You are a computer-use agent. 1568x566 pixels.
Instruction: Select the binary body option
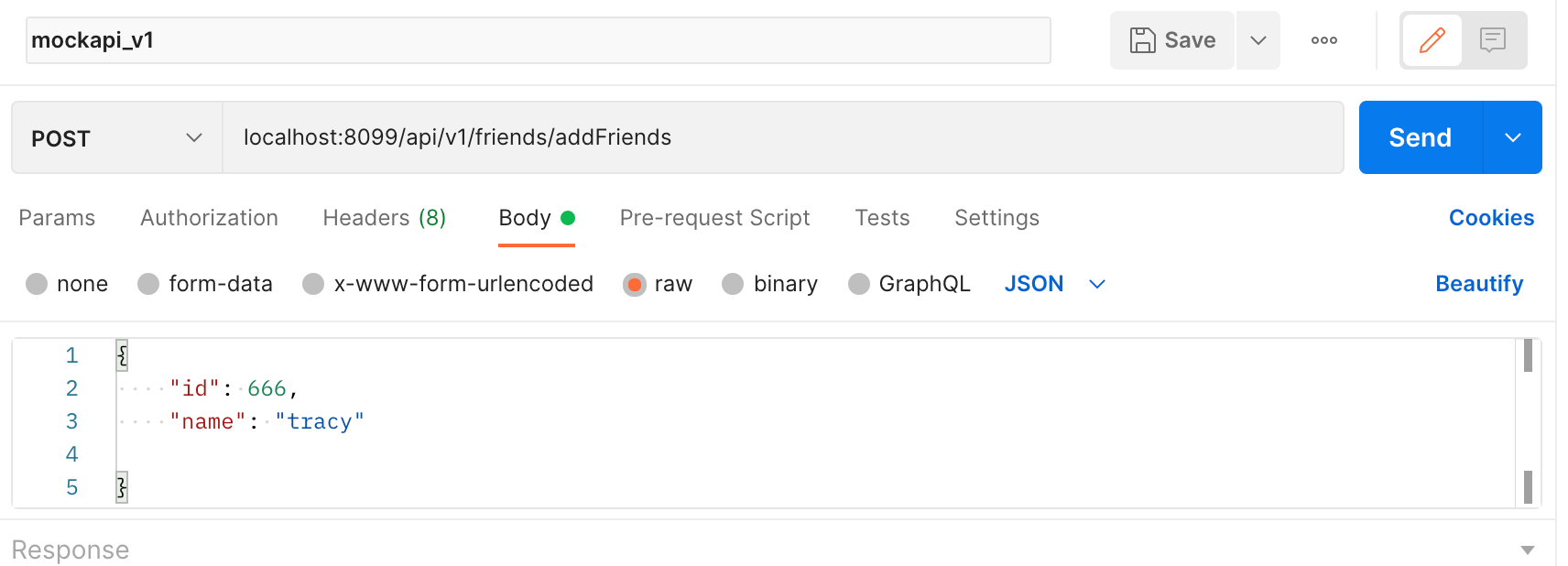click(769, 284)
